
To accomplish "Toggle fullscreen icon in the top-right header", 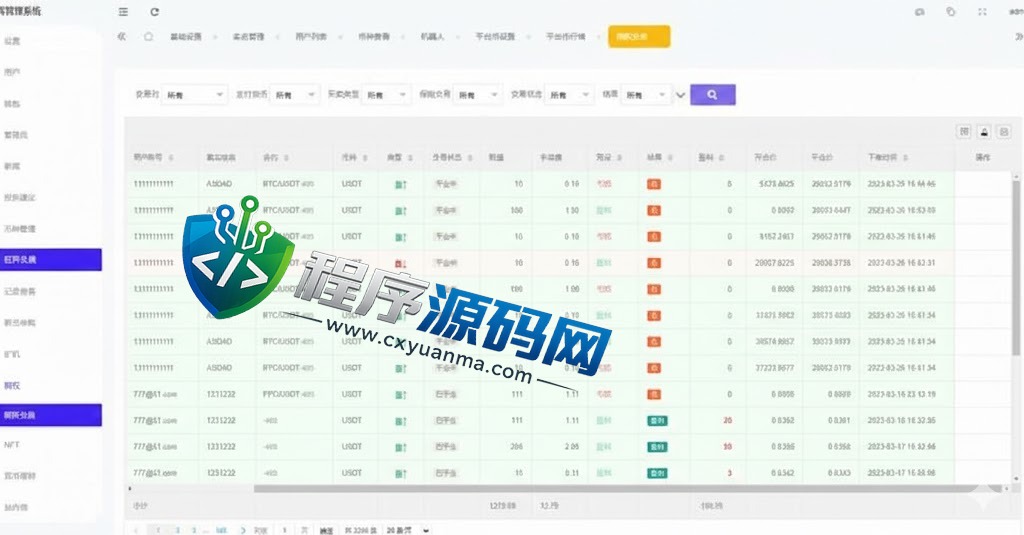I will tap(982, 12).
